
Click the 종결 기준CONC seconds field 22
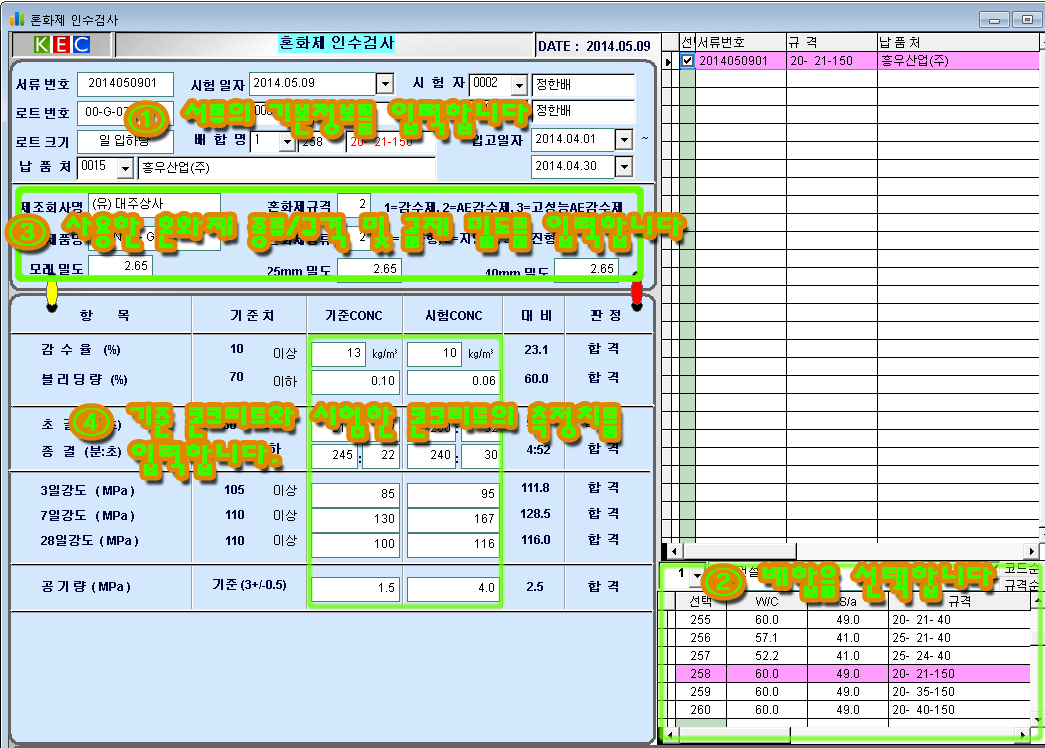pyautogui.click(x=381, y=455)
